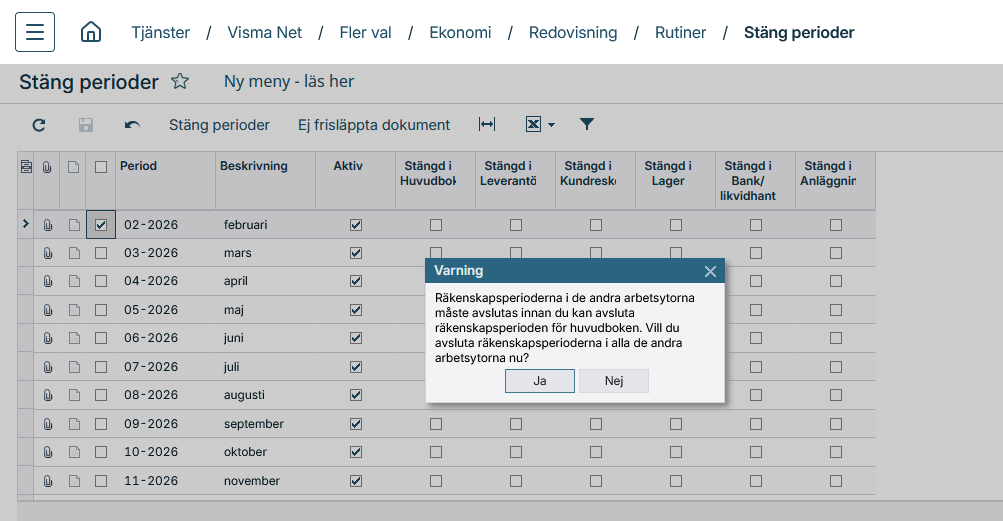This screenshot has height=521, width=1003.
Task: Open the Ekonomi breadcrumb item
Action: click(x=461, y=33)
